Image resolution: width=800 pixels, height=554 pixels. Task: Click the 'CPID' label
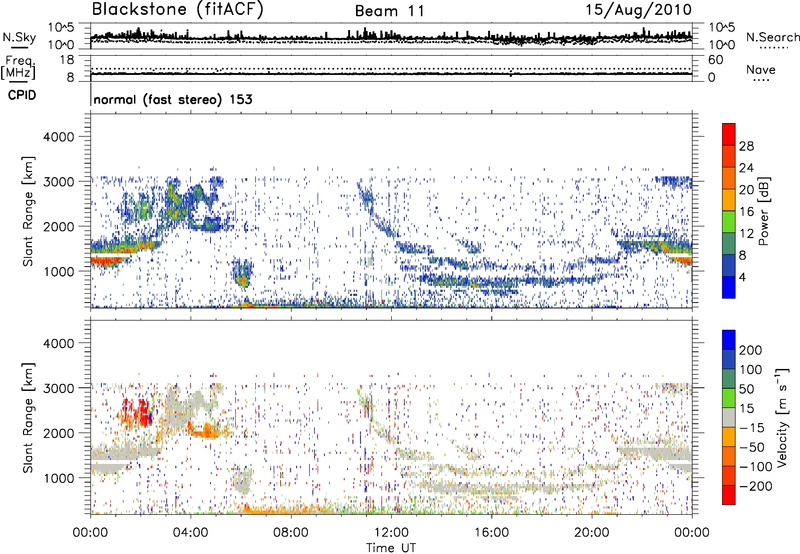22,95
